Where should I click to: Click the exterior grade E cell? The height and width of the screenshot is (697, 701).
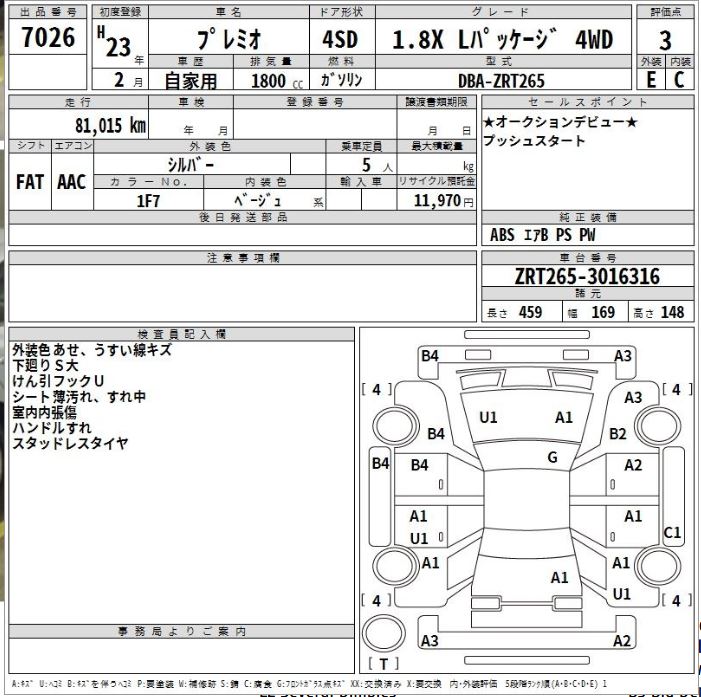(651, 80)
